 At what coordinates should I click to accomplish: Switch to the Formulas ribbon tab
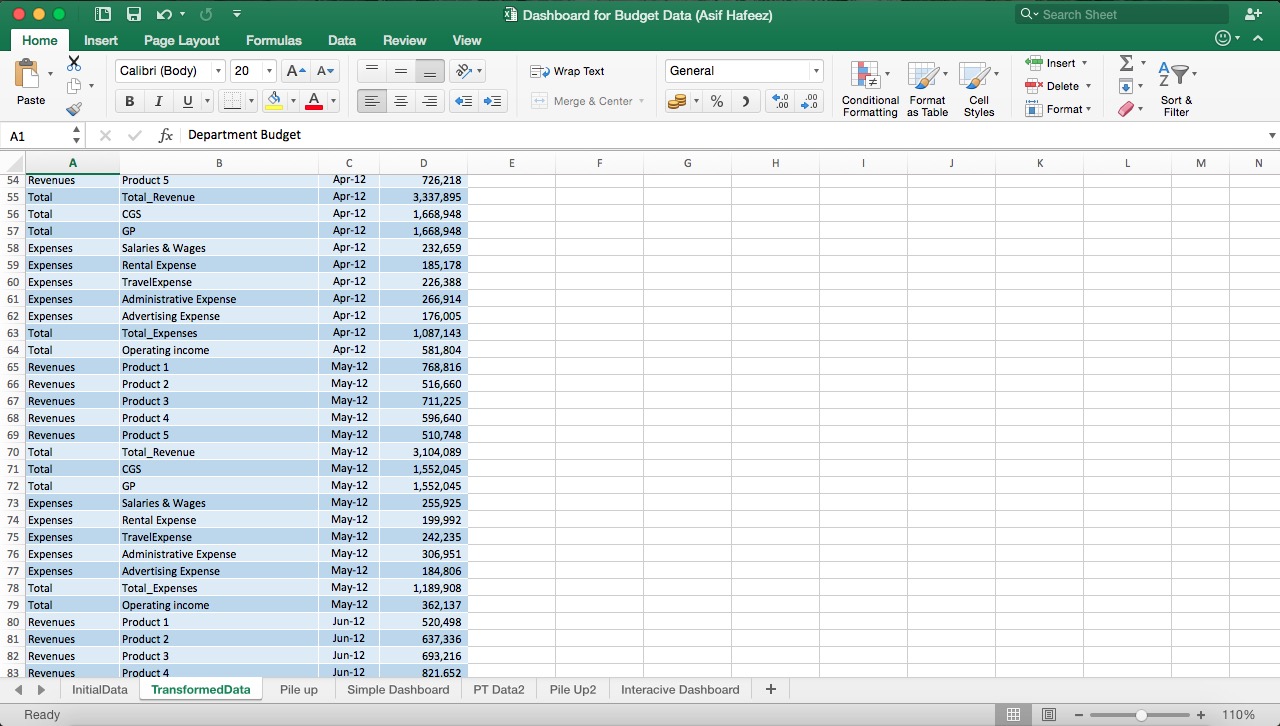pos(273,40)
